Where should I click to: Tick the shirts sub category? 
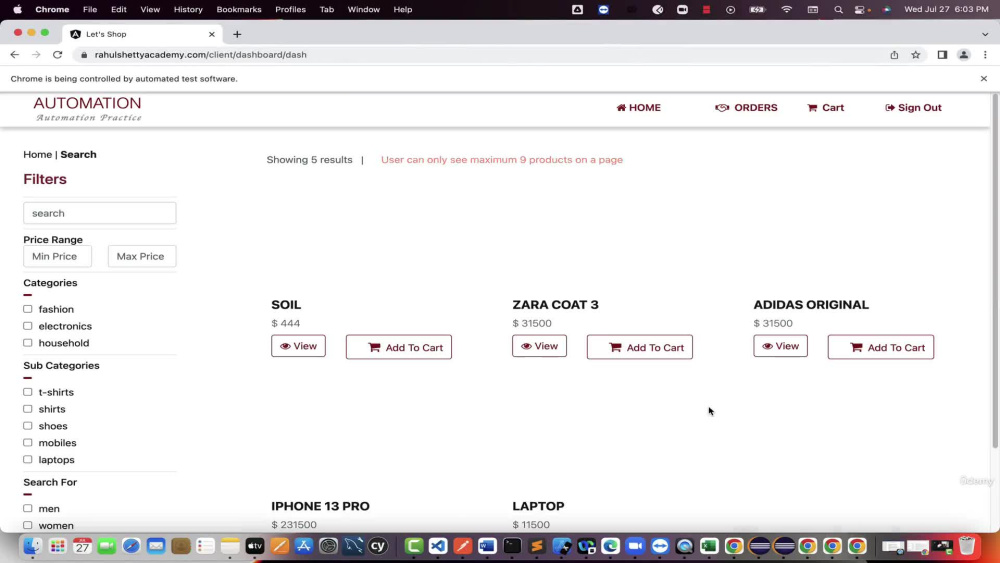tap(27, 409)
